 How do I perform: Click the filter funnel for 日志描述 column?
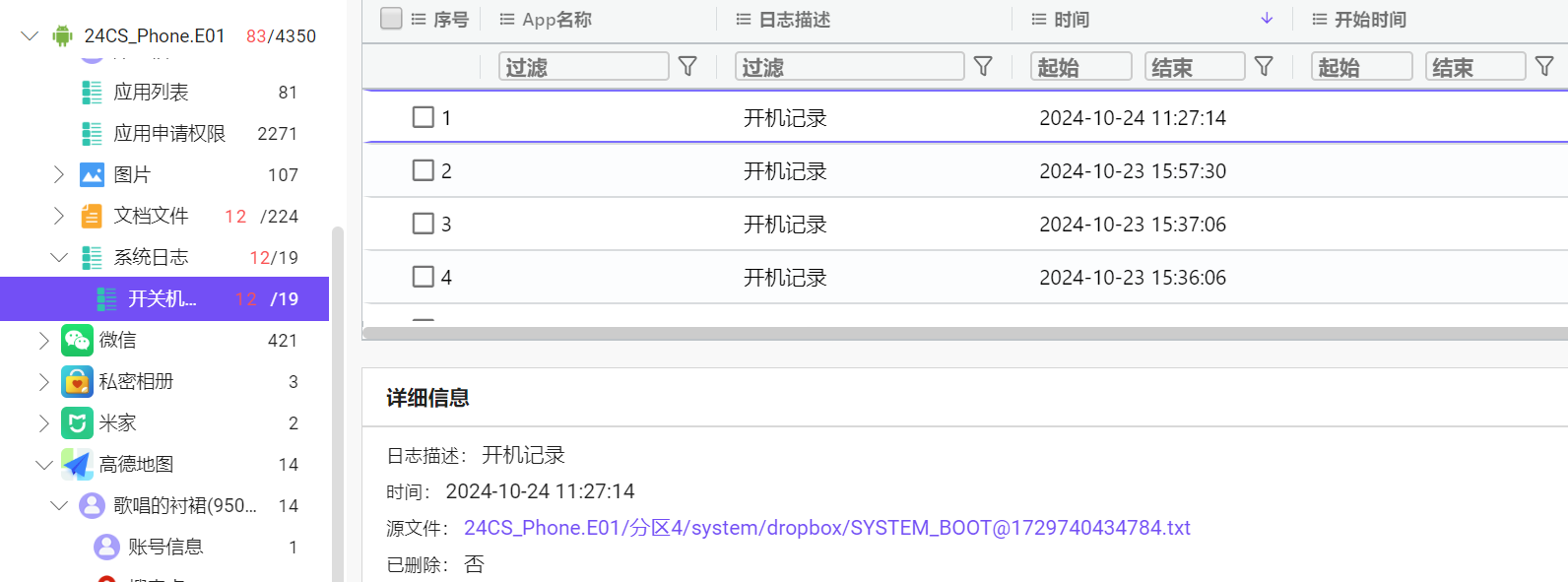tap(983, 66)
